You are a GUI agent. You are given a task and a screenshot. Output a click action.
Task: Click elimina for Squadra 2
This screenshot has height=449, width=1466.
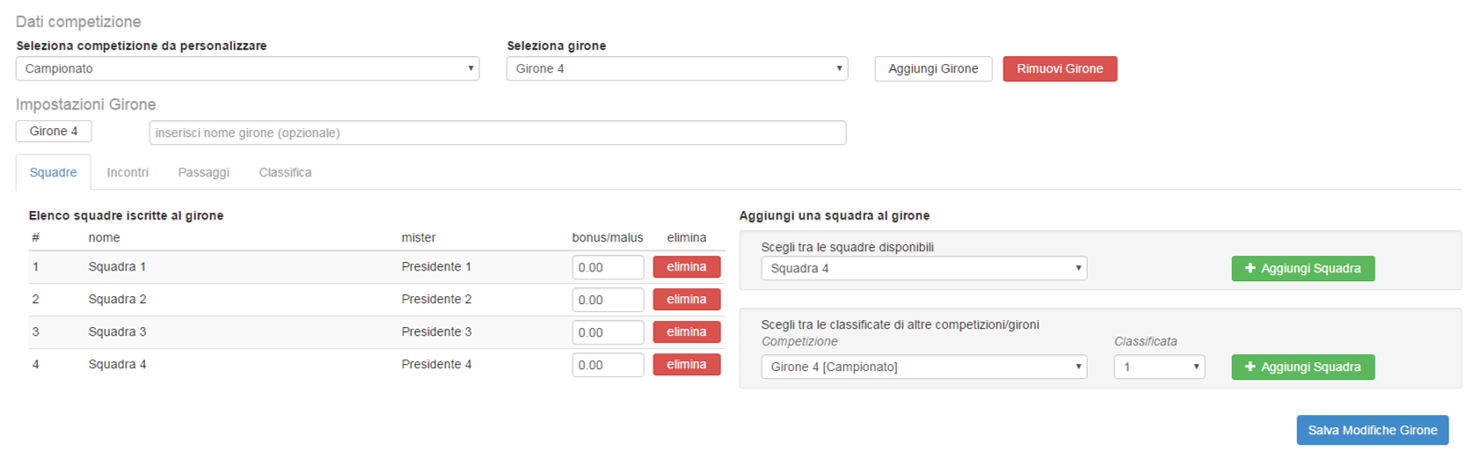click(x=686, y=300)
